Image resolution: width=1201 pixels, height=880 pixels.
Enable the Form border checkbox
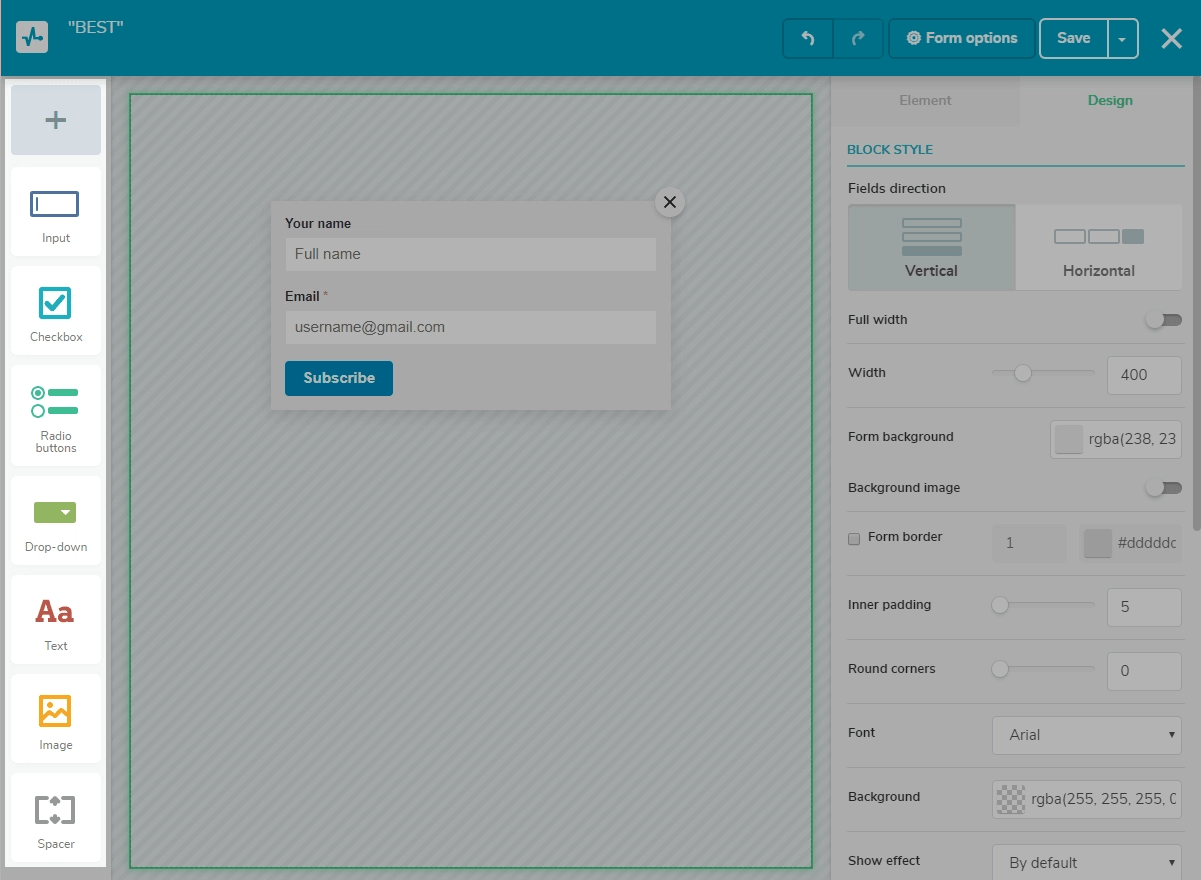(x=854, y=539)
